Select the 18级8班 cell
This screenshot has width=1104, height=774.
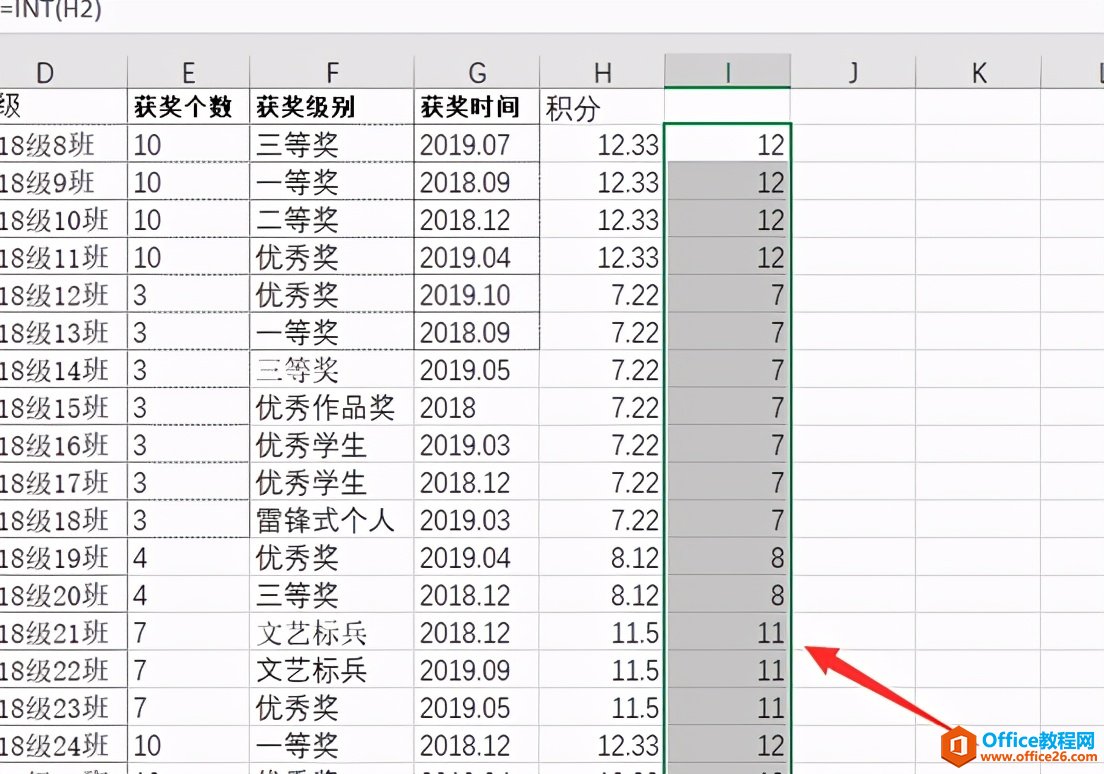click(x=63, y=144)
